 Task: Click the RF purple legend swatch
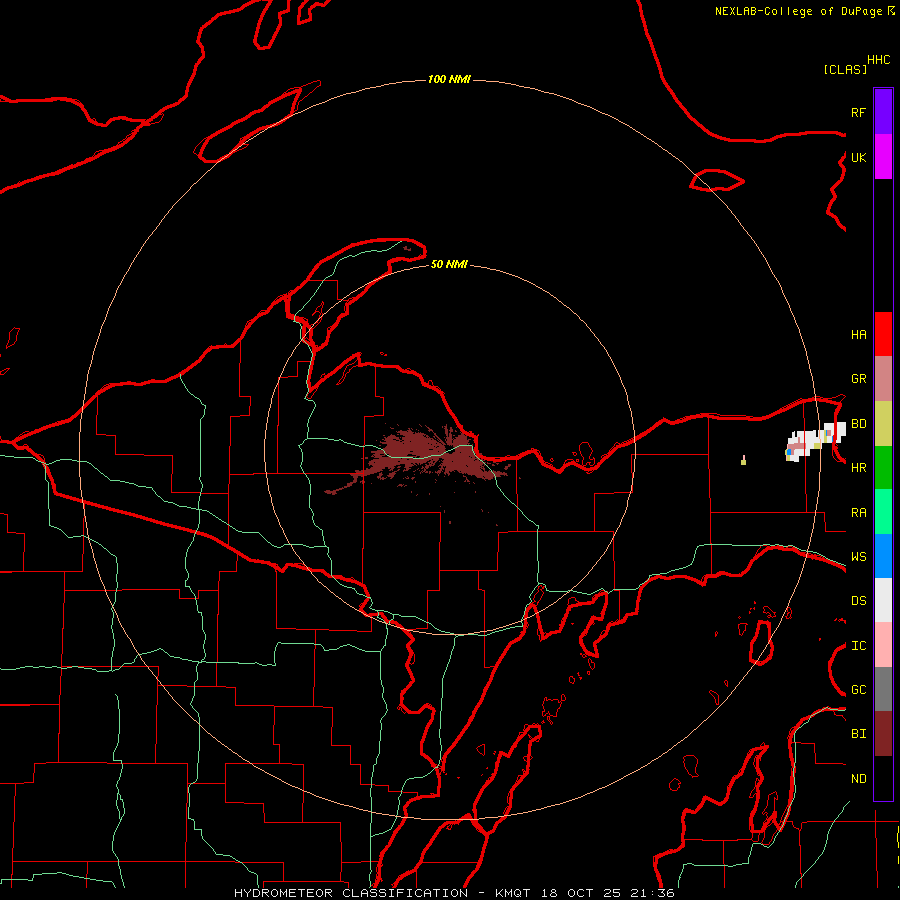click(883, 112)
